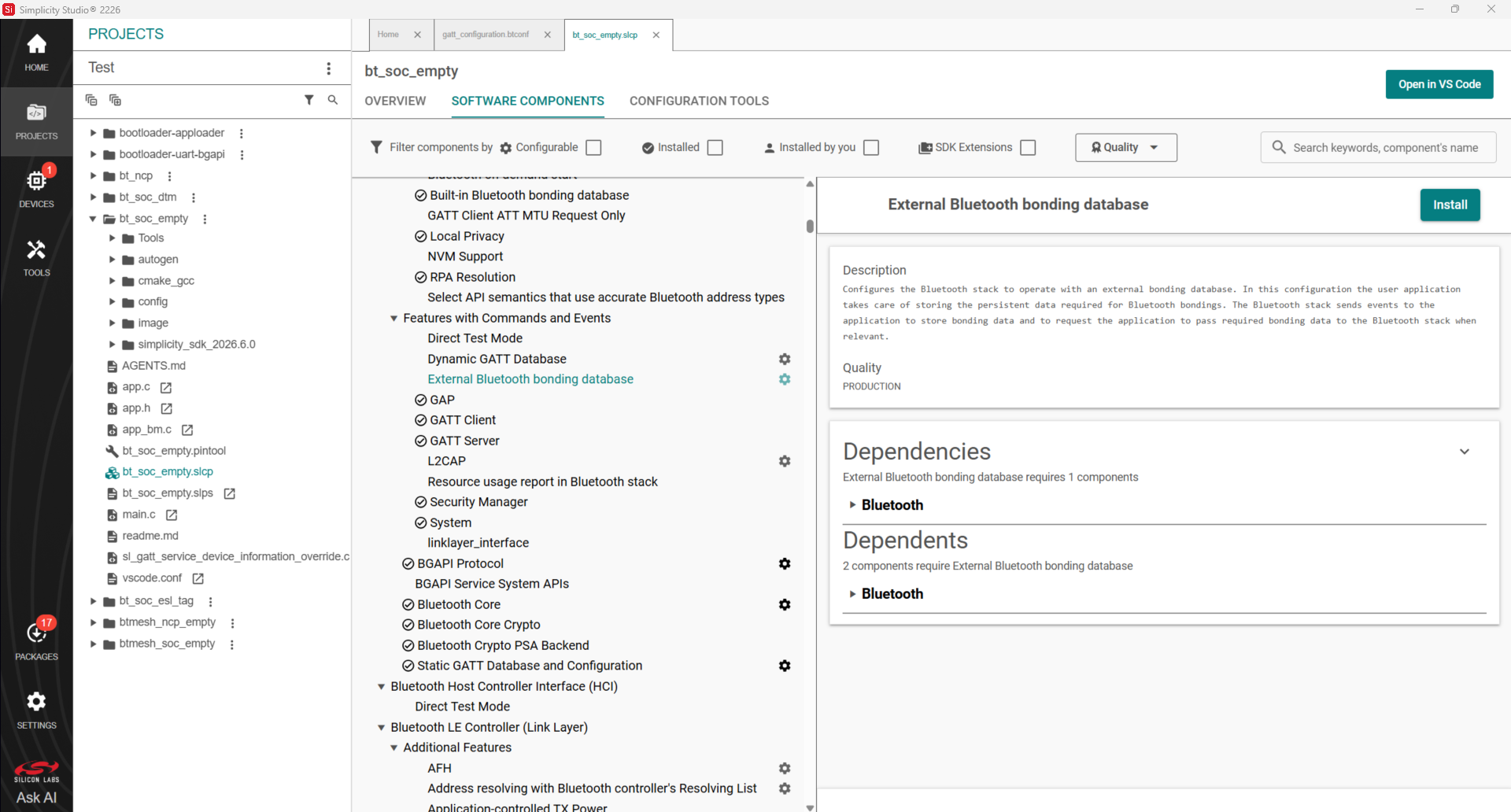Go to Home in the sidebar
The image size is (1511, 812).
tap(36, 53)
